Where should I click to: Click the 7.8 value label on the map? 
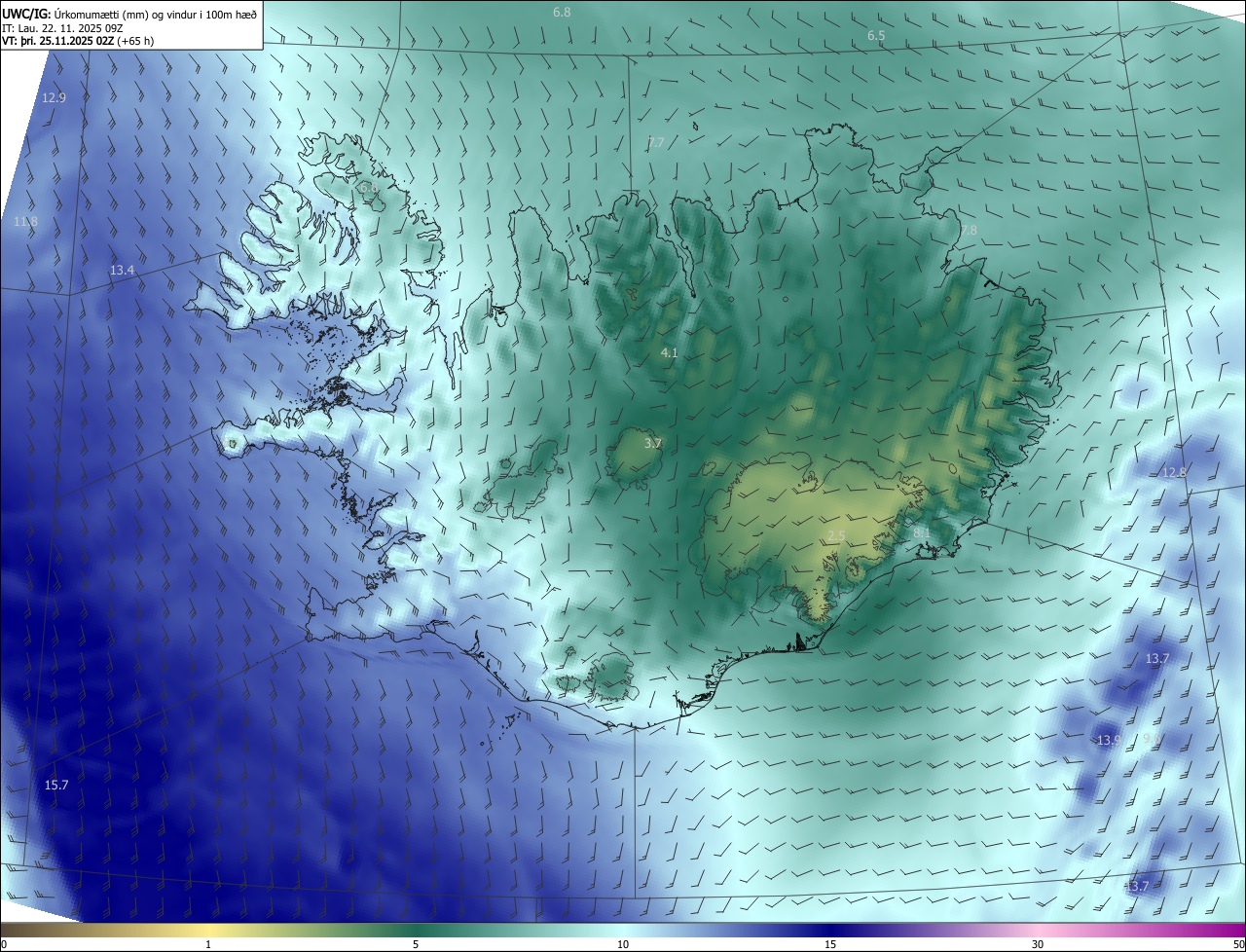969,231
